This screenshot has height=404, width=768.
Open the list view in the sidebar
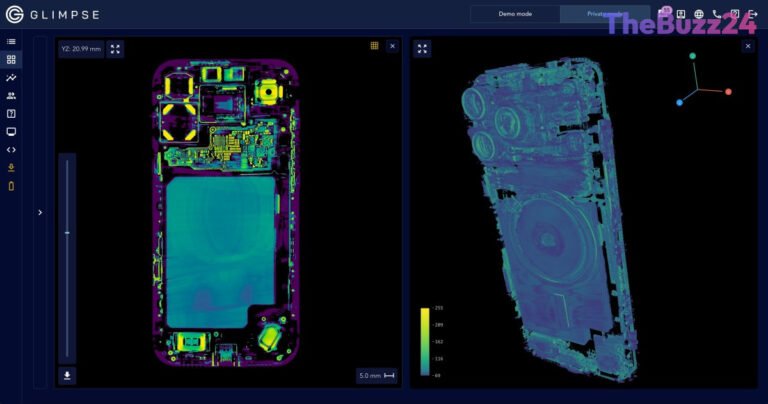click(11, 42)
